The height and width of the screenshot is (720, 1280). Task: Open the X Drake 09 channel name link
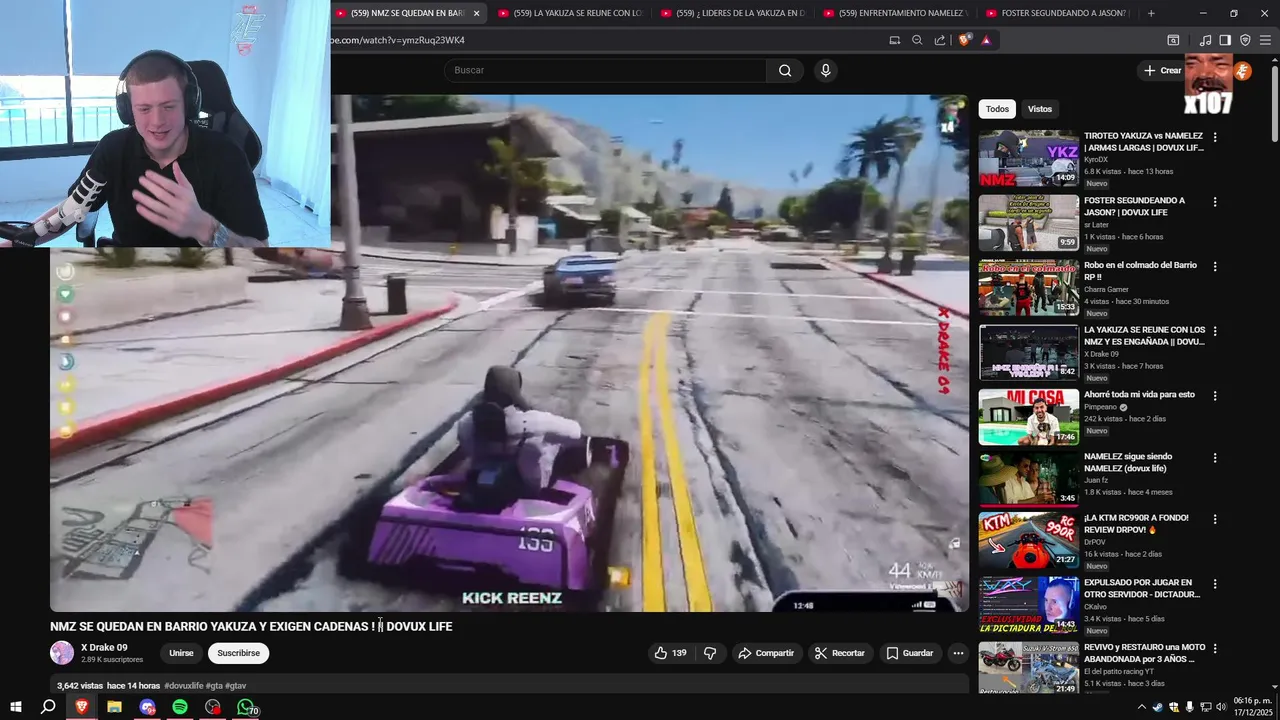point(104,648)
